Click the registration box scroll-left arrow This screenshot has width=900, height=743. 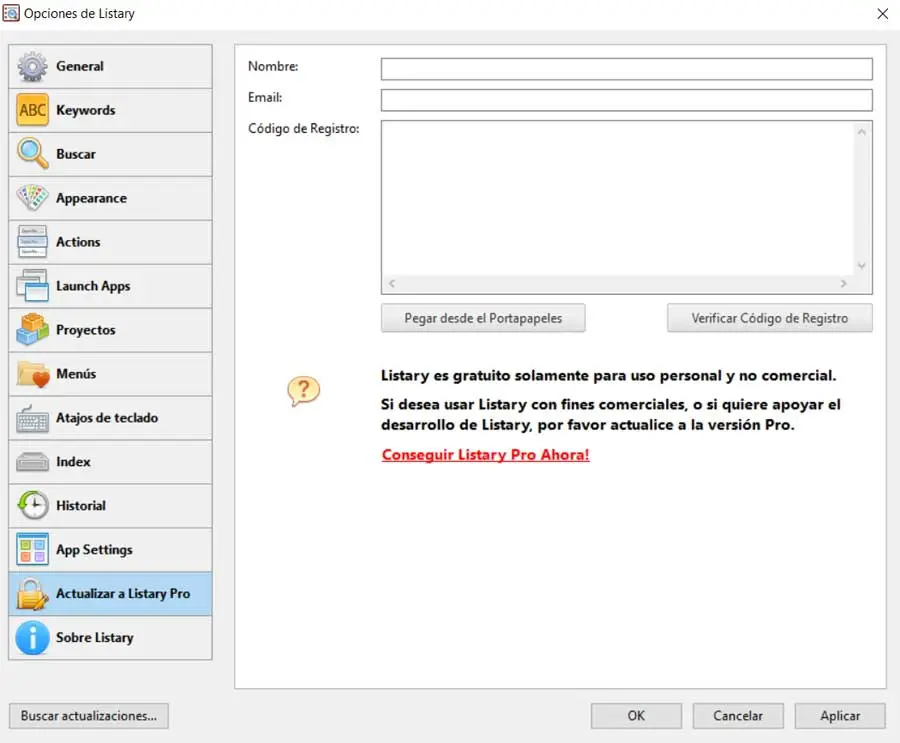tap(391, 284)
